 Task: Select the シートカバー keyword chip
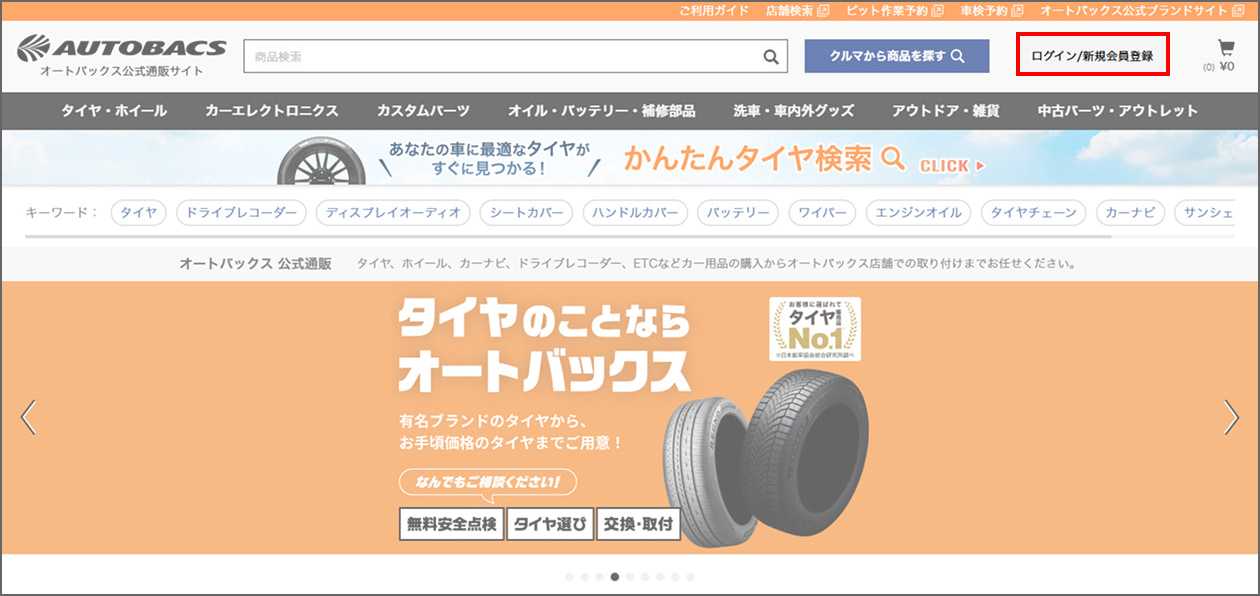pyautogui.click(x=526, y=213)
